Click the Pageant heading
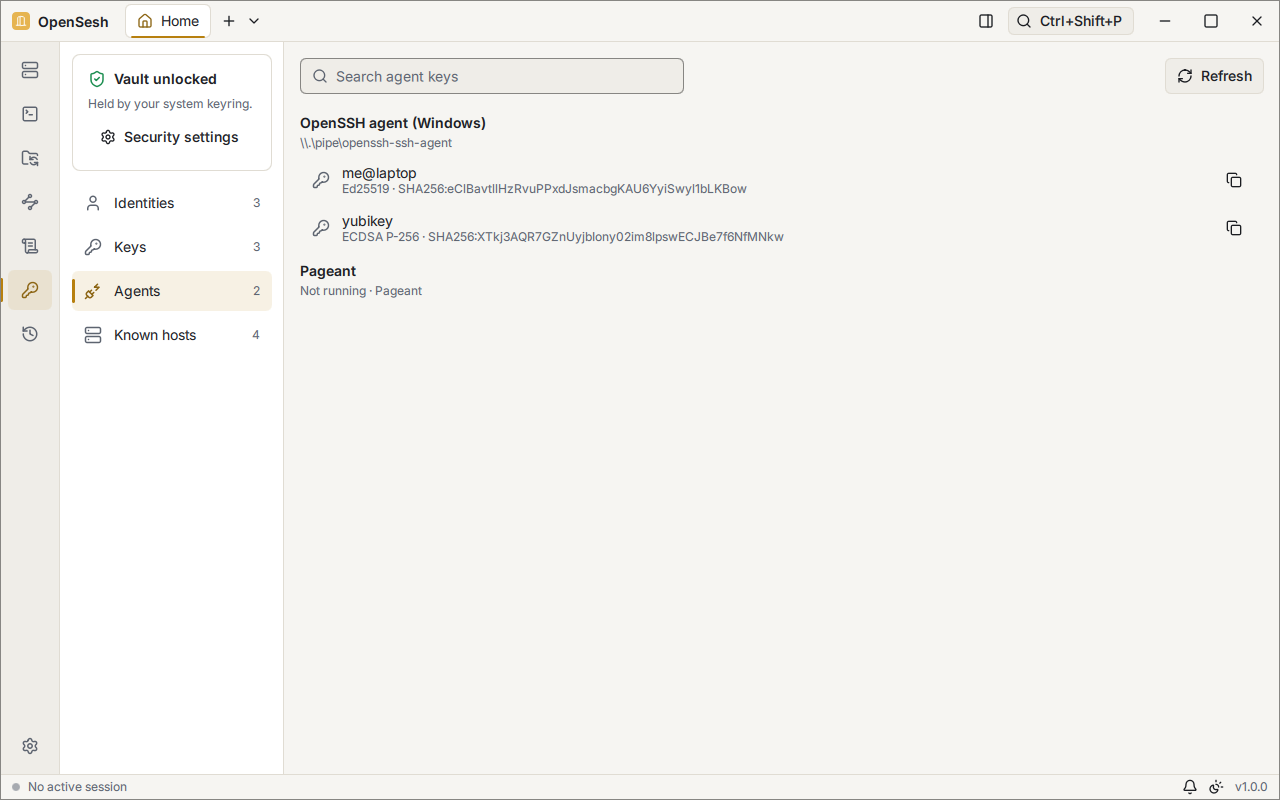The height and width of the screenshot is (800, 1280). pyautogui.click(x=328, y=271)
